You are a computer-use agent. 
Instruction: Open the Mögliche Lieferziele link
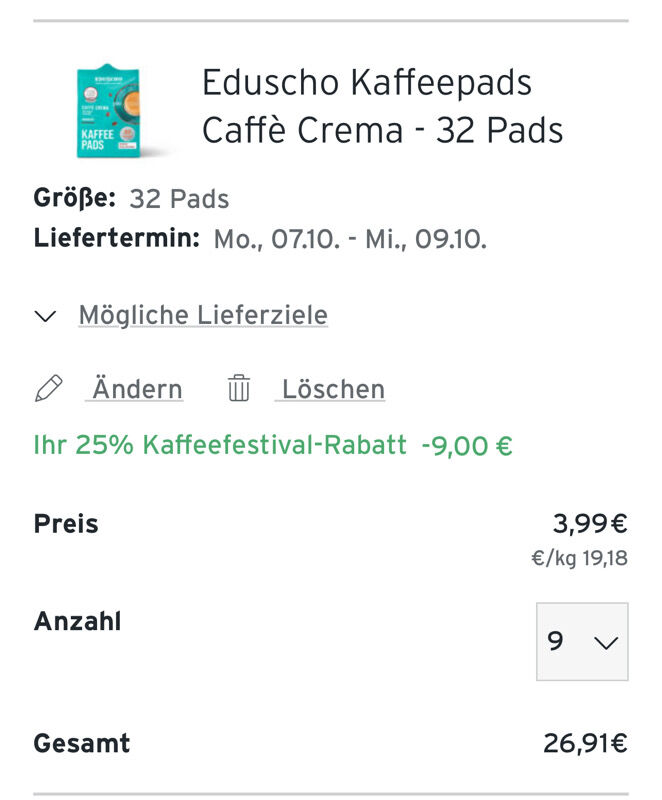(203, 315)
